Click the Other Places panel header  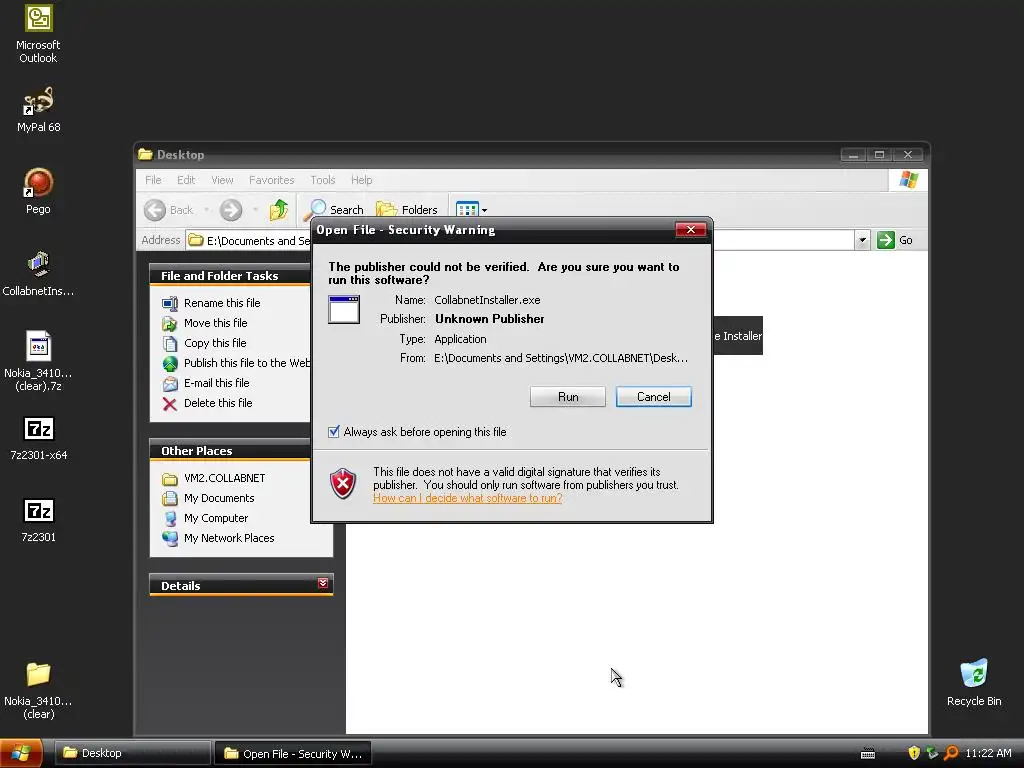(x=230, y=451)
